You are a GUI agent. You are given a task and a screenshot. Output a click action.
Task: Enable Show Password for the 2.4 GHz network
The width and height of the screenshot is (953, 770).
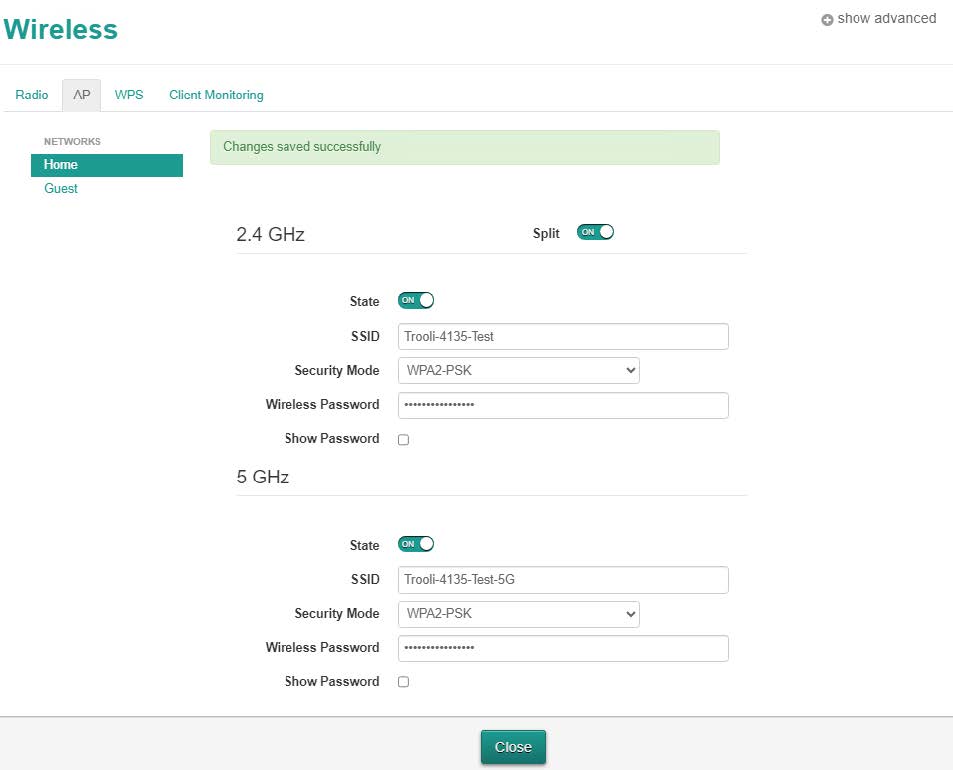coord(403,439)
